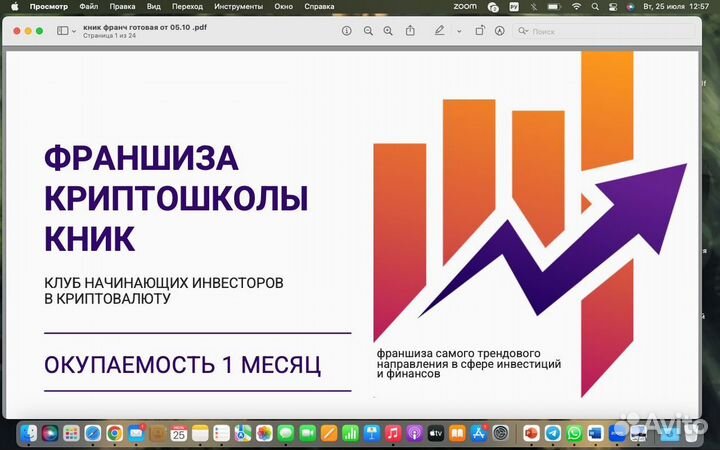Screen dimensions: 720x450
Task: Click the Страница 1 из 24 subtitle
Action: point(109,35)
